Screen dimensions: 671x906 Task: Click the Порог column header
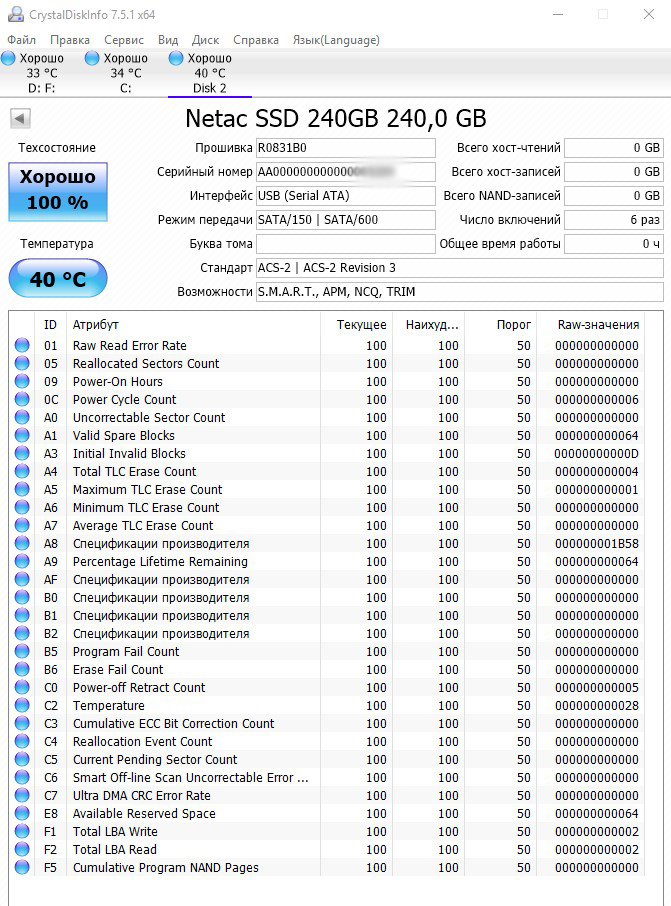click(x=501, y=325)
